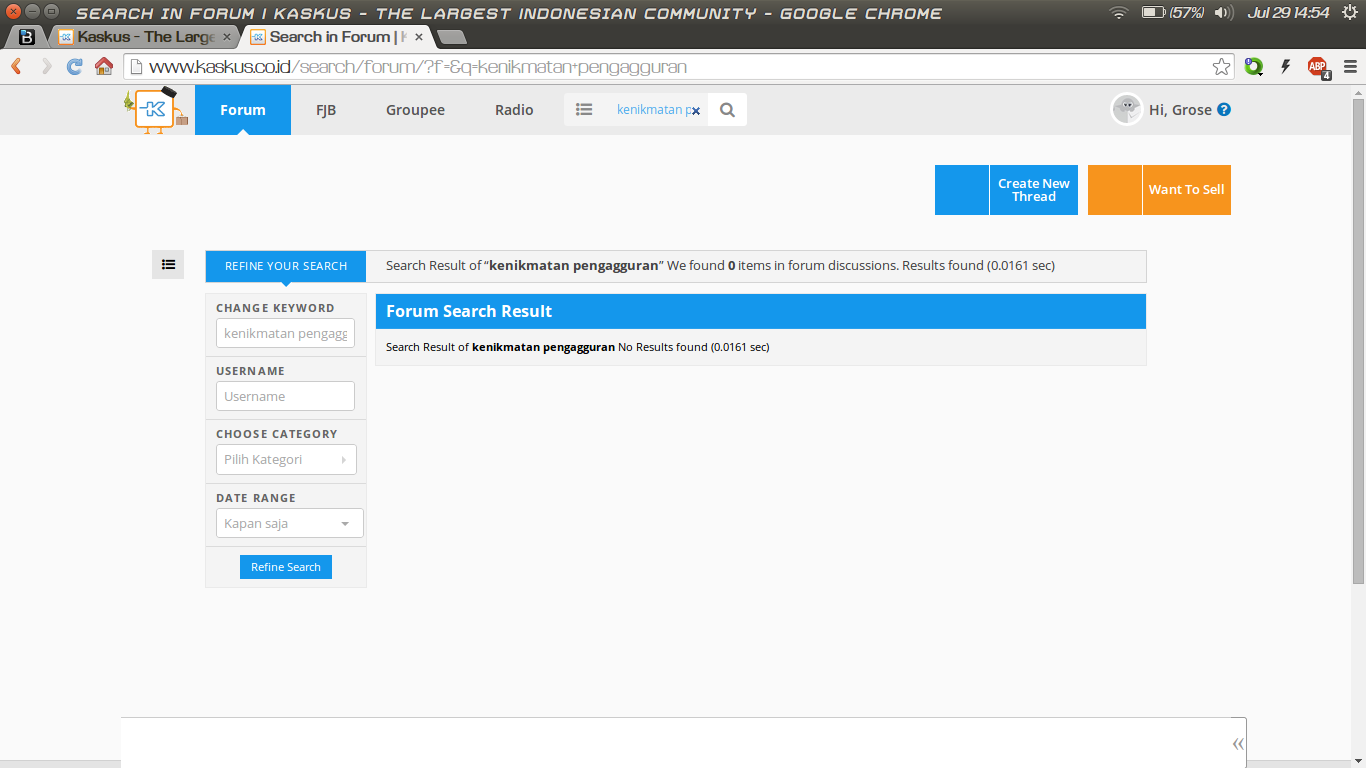
Task: Click the blue Refine Search button
Action: coord(286,567)
